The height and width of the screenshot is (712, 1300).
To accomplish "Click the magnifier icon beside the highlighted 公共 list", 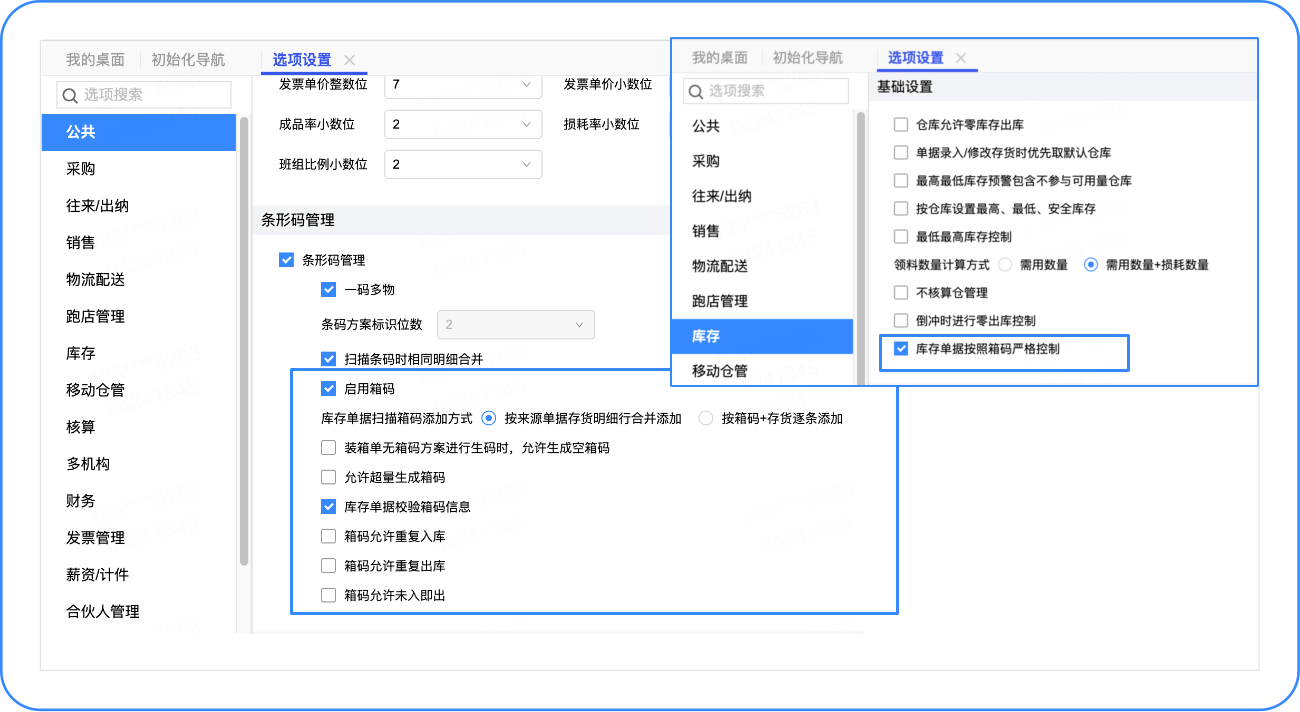I will pos(70,95).
